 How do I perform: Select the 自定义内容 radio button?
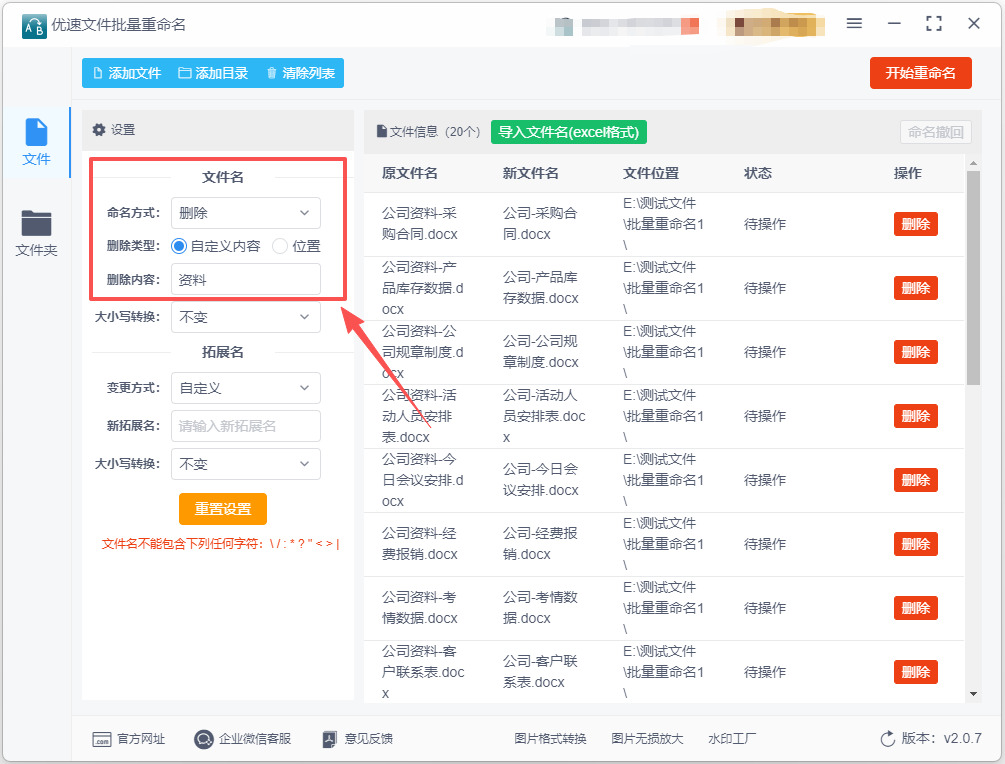(179, 246)
